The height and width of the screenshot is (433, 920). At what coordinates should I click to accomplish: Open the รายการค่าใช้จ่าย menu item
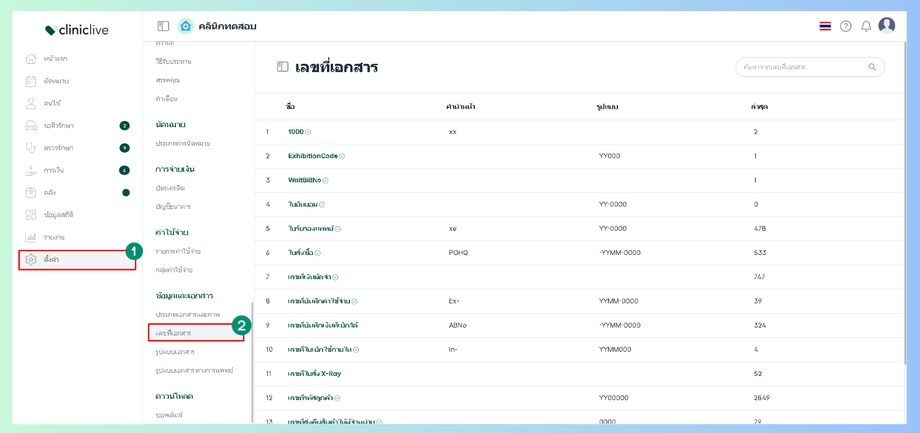click(178, 251)
